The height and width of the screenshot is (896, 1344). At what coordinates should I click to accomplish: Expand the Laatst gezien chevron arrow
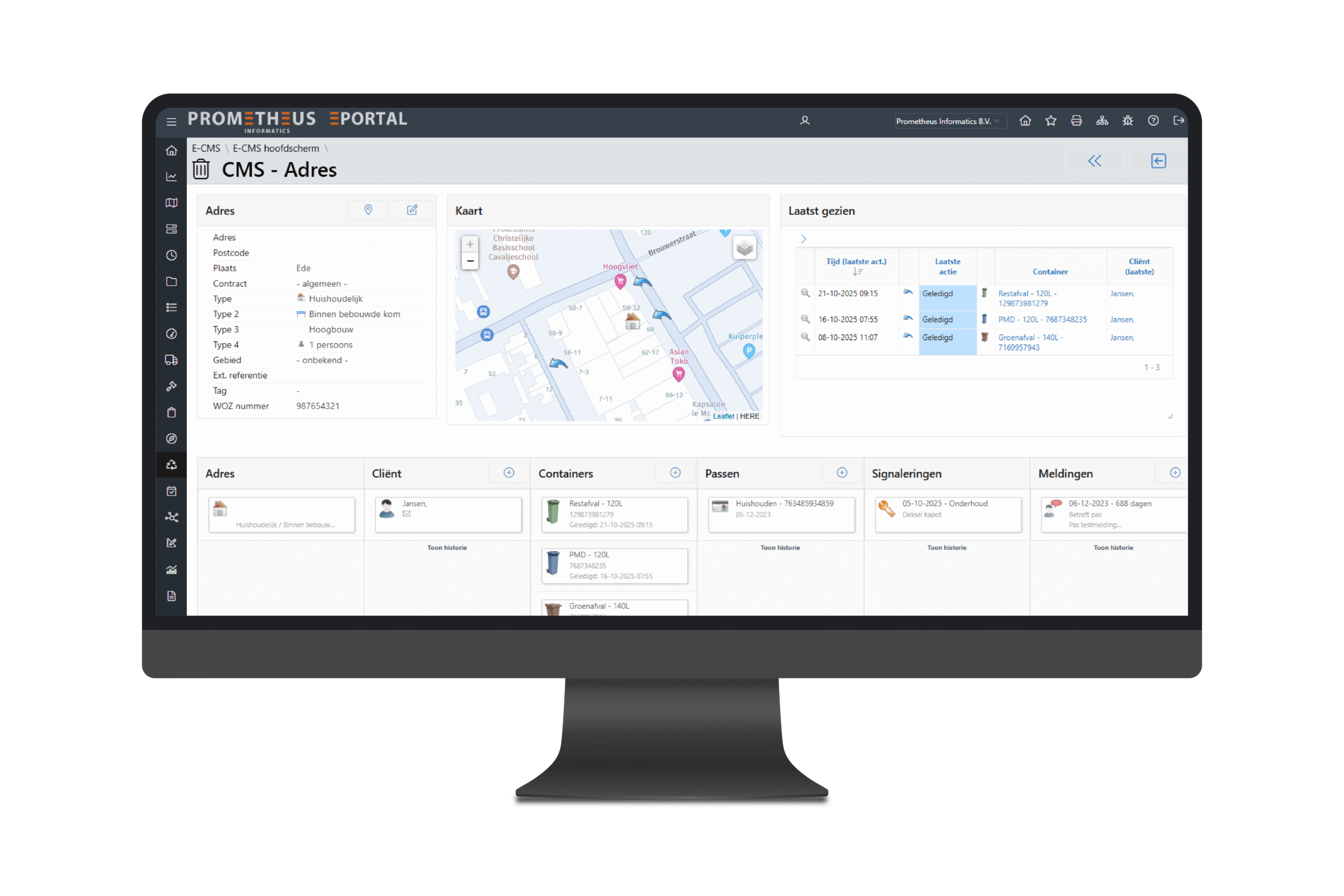(803, 239)
